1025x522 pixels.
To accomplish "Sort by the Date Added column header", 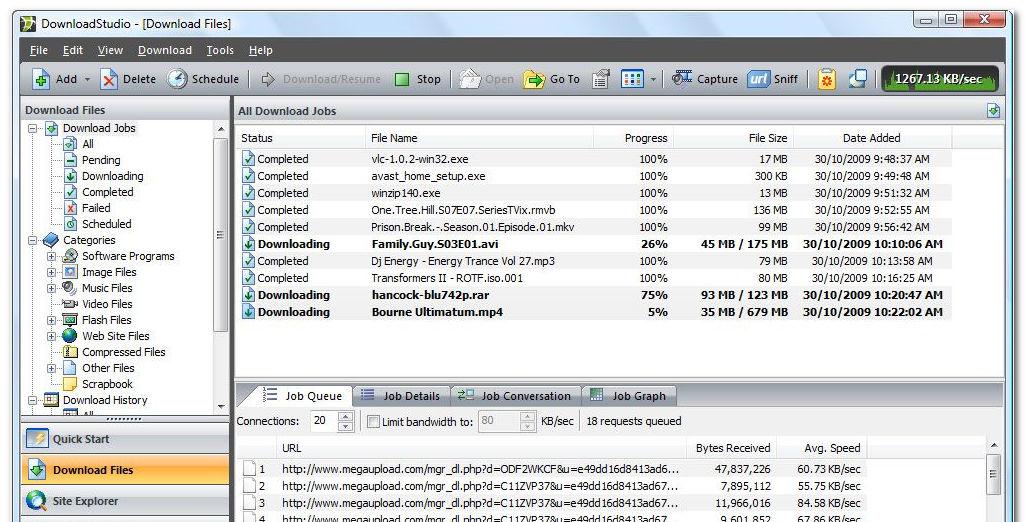I will point(872,138).
